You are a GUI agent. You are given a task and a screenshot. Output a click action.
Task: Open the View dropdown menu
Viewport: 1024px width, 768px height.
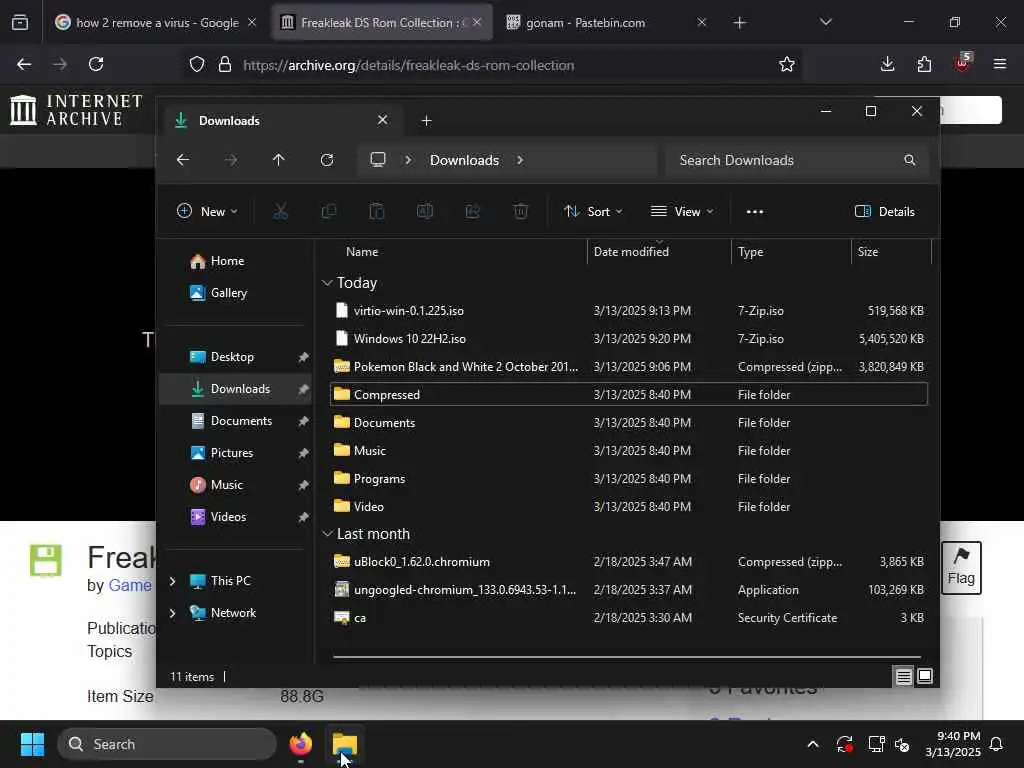682,212
